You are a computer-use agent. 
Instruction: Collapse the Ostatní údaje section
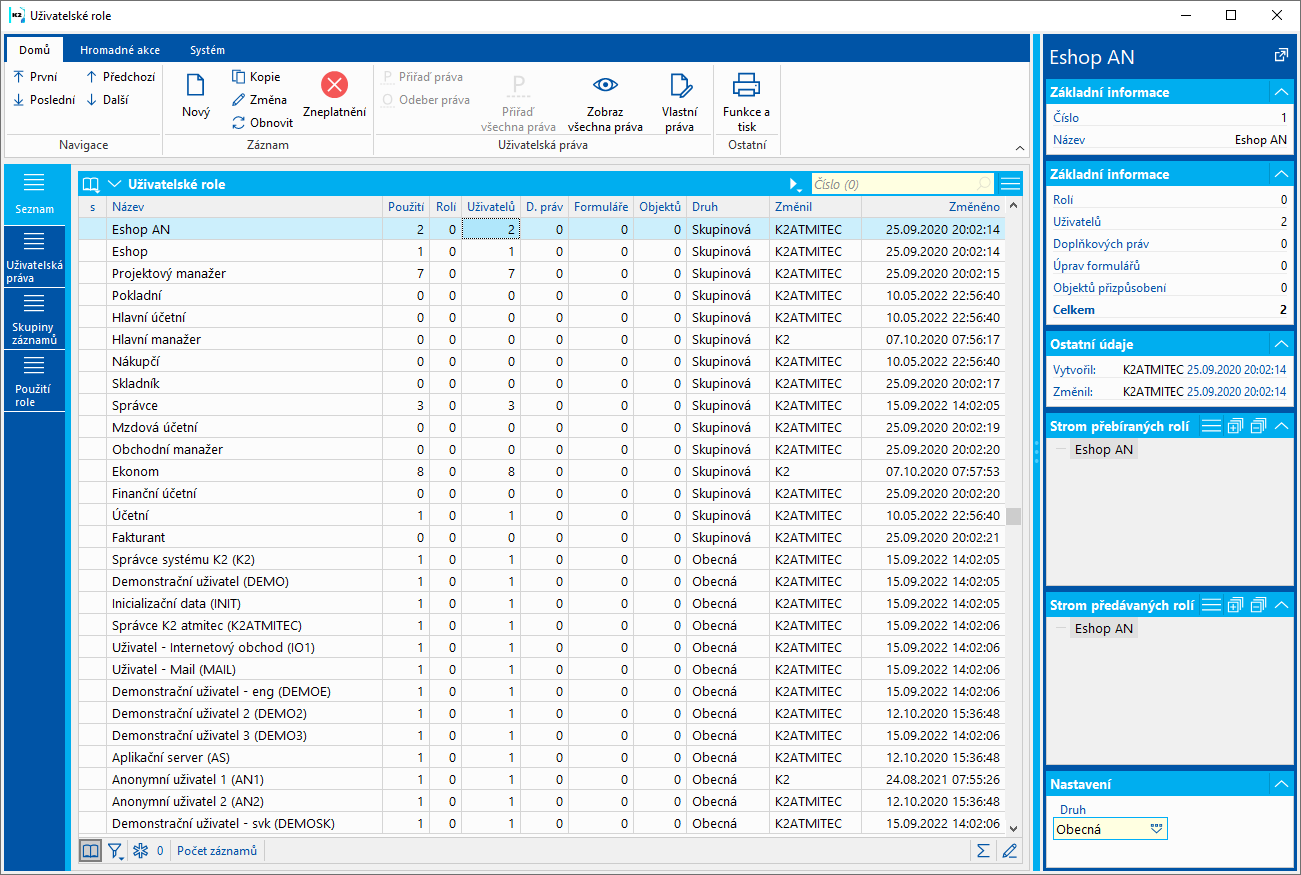click(1281, 344)
